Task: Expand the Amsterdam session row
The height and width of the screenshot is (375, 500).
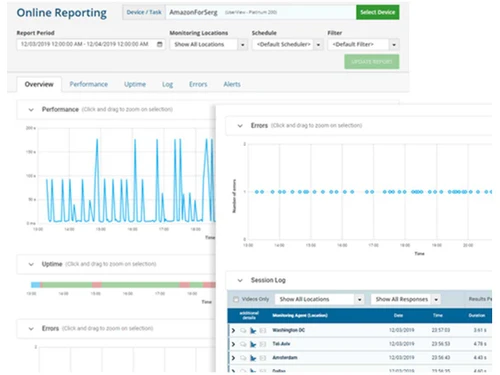Action: 233,358
